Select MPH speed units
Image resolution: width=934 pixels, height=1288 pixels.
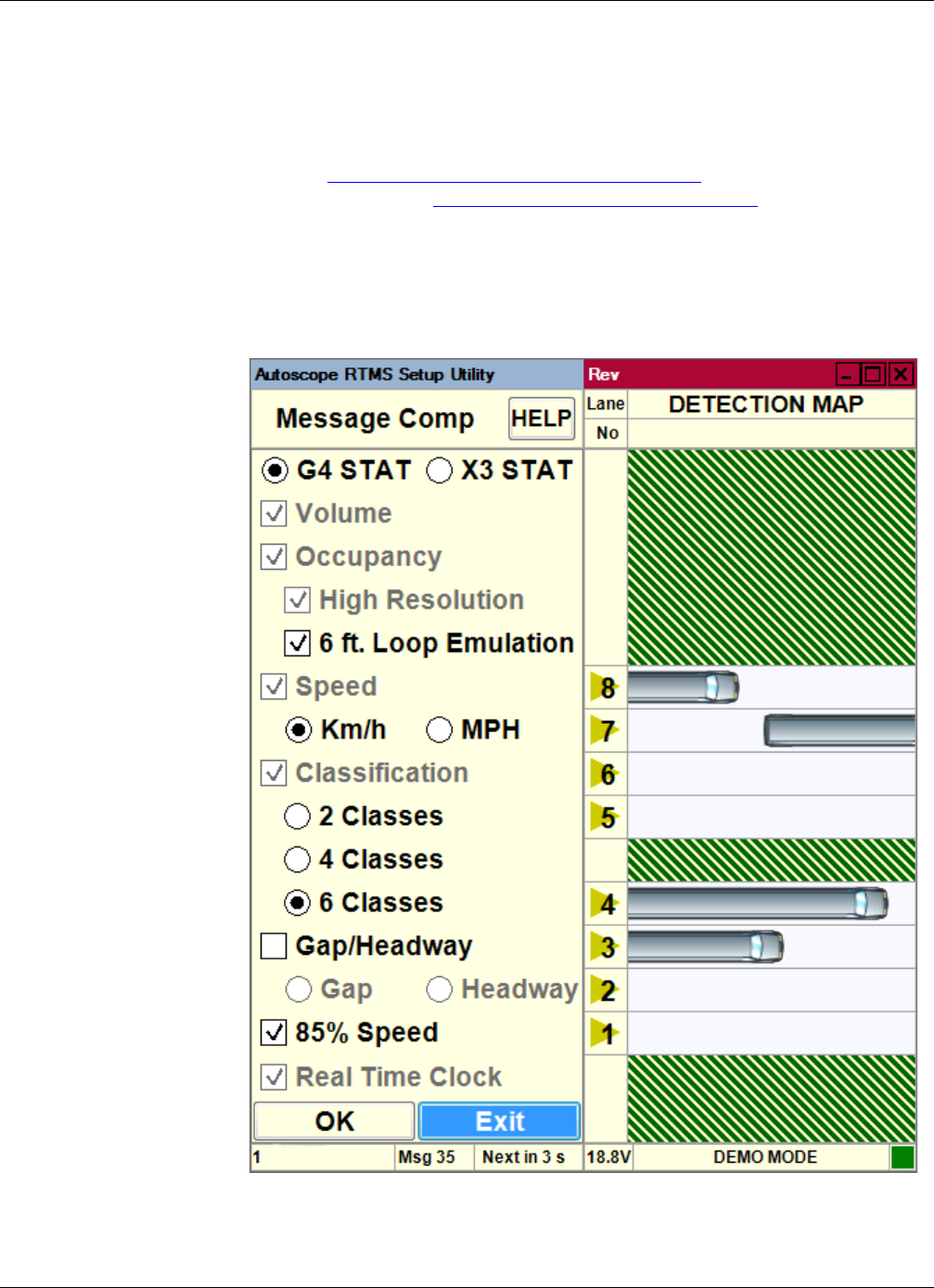click(x=439, y=730)
